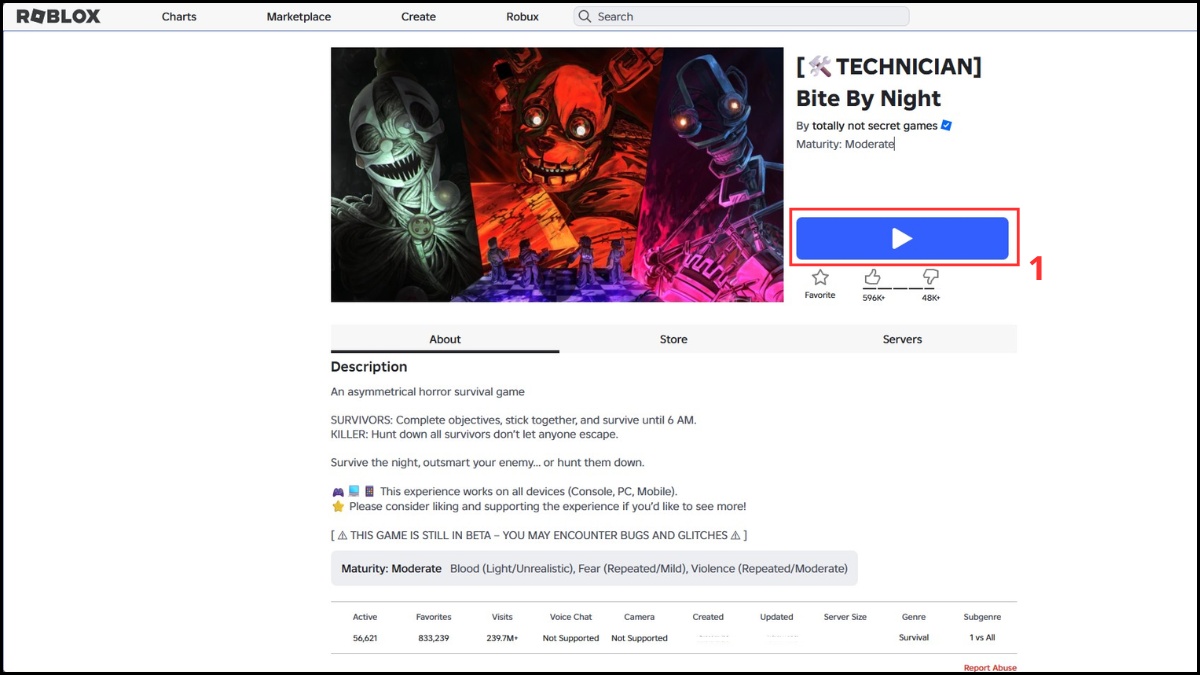Open creator 'totally not secret games' profile

pos(875,126)
